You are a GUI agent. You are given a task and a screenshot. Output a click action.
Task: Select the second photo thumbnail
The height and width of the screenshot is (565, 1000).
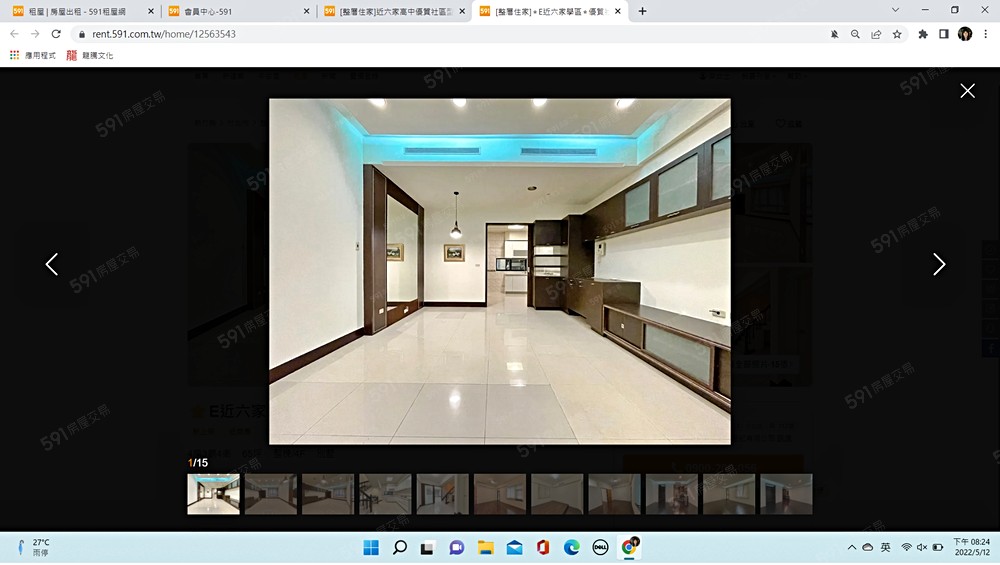271,494
